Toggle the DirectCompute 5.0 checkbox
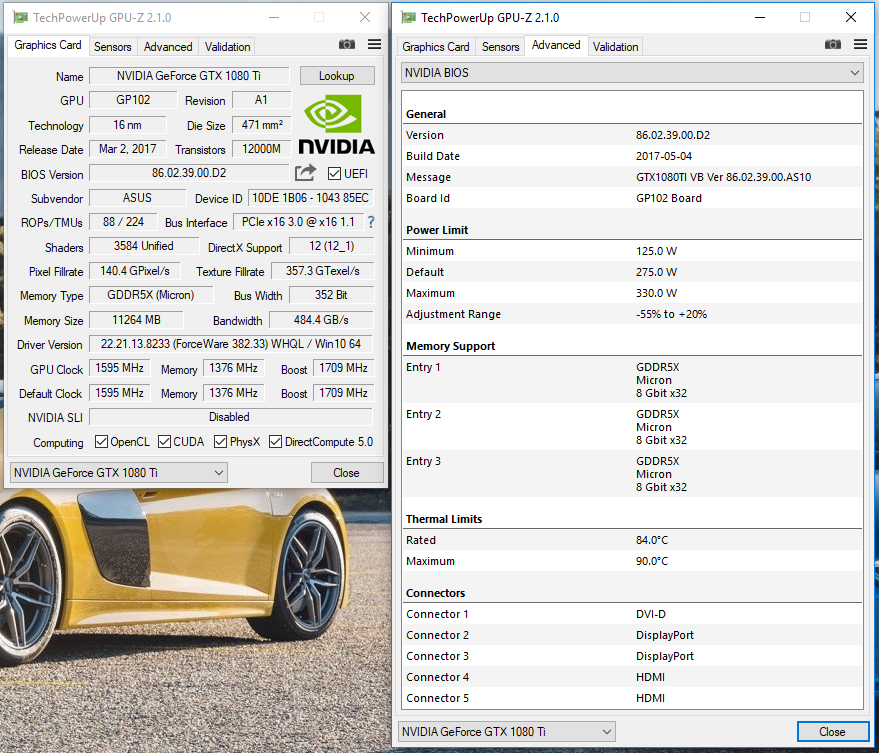The width and height of the screenshot is (879, 753). pos(276,442)
